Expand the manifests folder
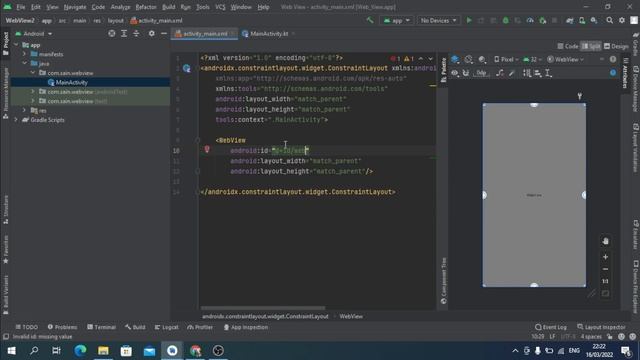The width and height of the screenshot is (640, 360). [x=24, y=54]
